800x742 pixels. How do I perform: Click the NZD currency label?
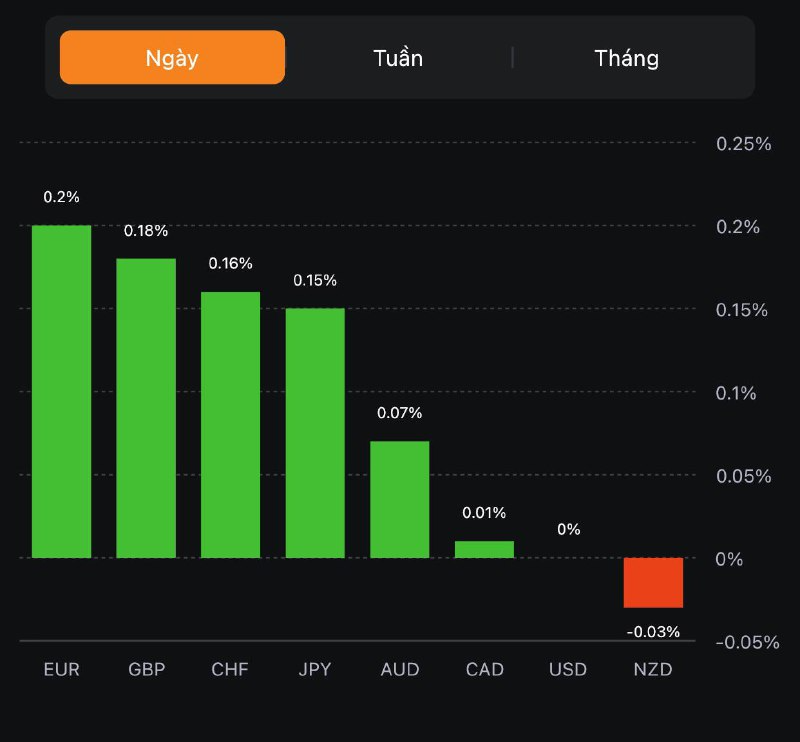point(653,669)
